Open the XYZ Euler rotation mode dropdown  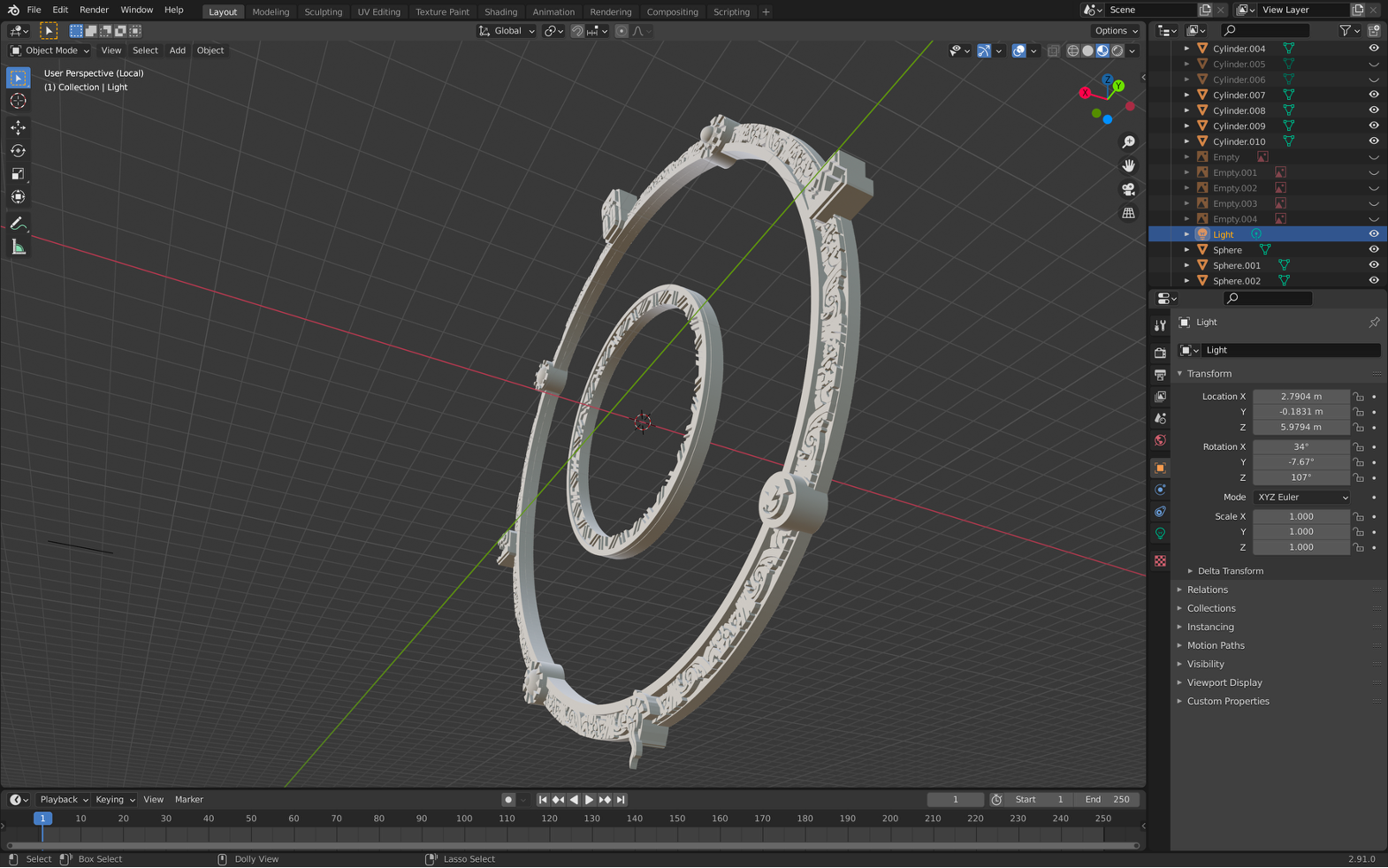1301,498
